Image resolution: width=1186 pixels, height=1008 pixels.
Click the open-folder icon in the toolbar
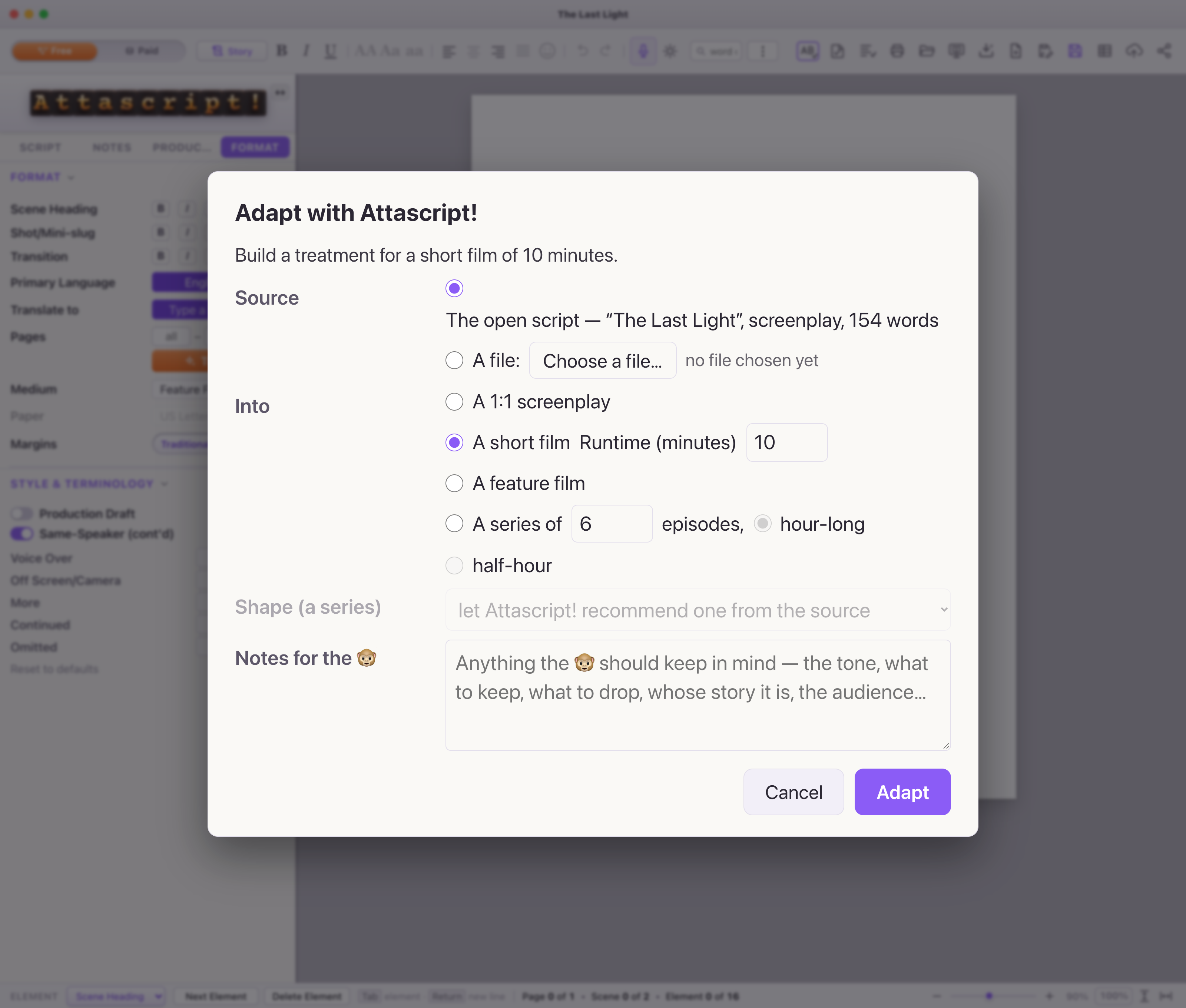point(927,51)
